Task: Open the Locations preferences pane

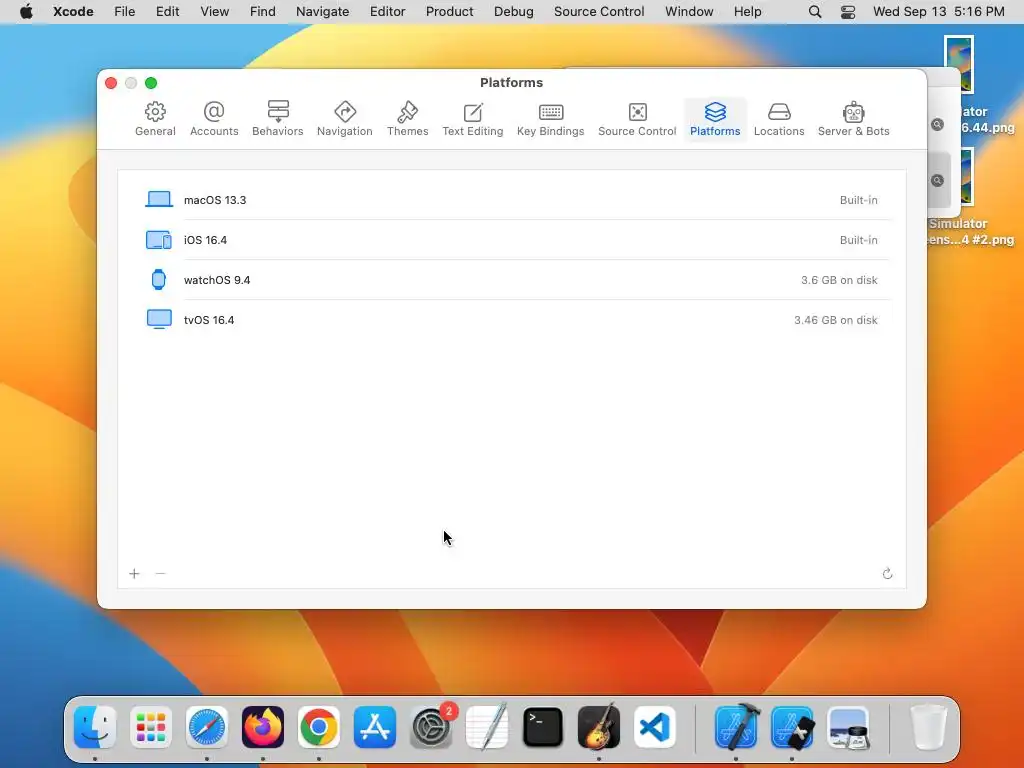Action: (x=778, y=119)
